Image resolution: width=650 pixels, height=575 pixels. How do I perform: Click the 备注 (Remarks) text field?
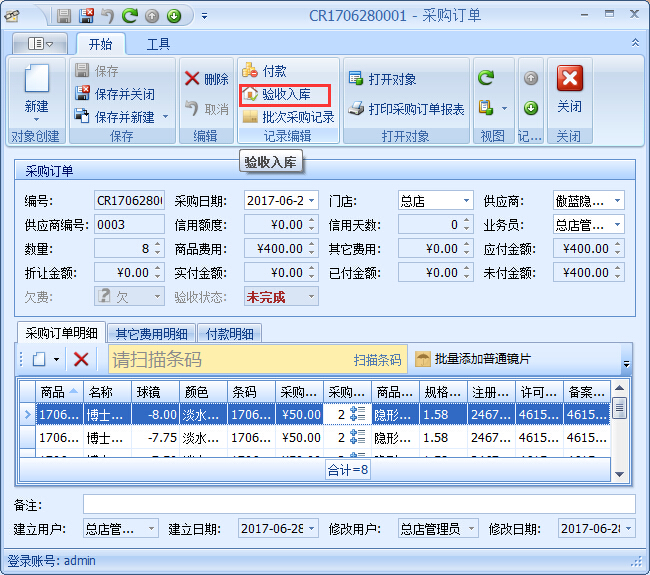[x=358, y=504]
